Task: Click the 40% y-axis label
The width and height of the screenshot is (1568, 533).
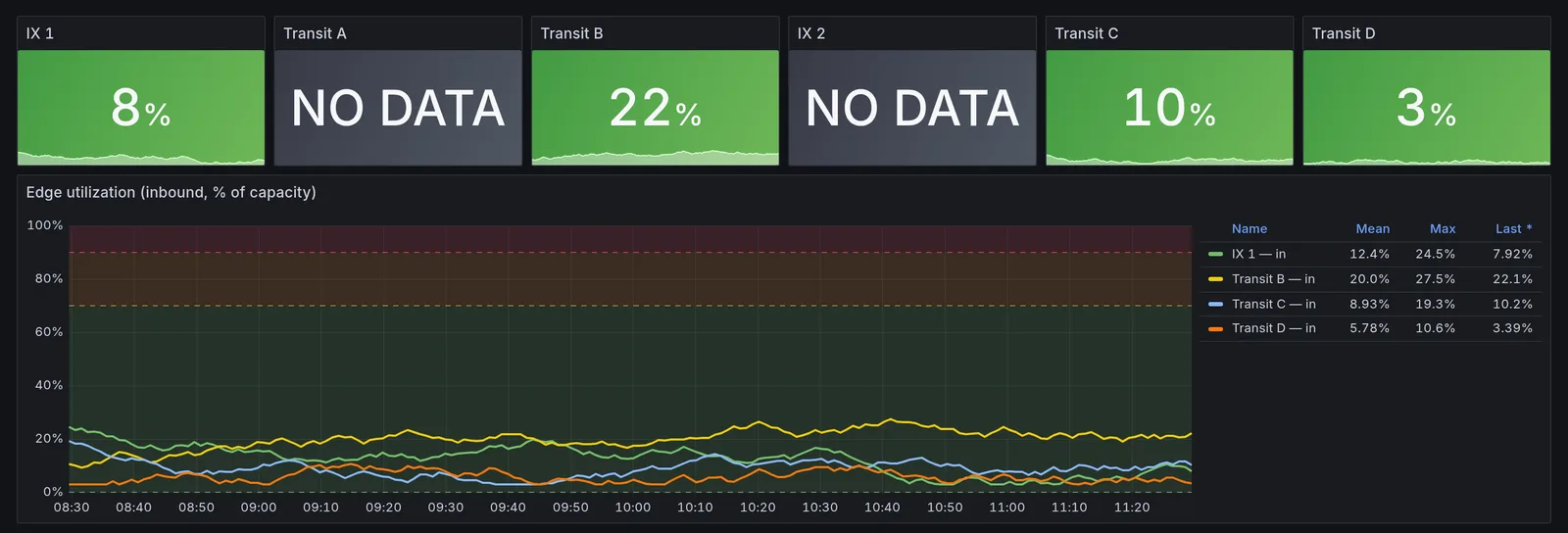Action: click(x=49, y=385)
